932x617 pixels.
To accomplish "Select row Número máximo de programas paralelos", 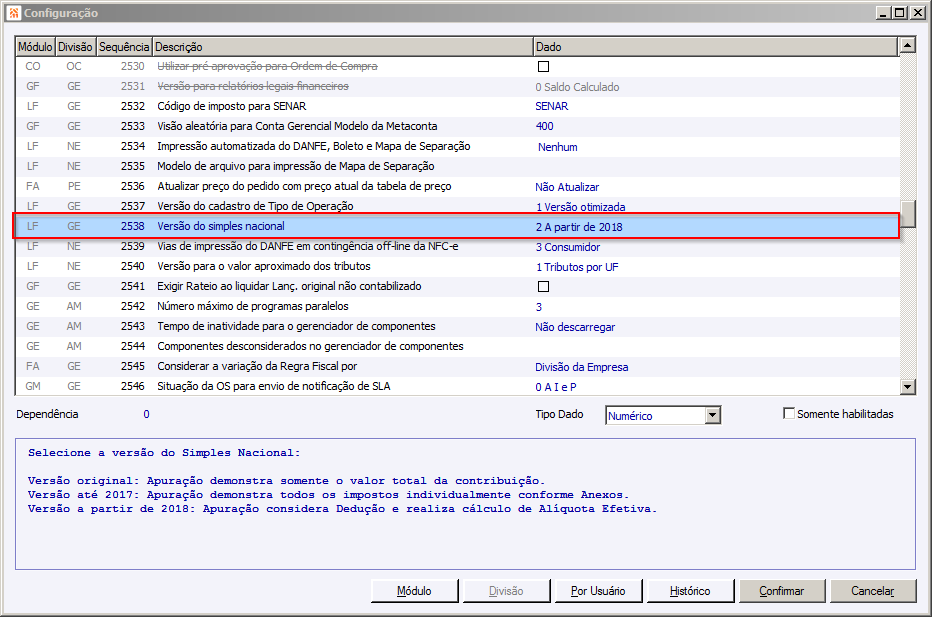I will (457, 307).
